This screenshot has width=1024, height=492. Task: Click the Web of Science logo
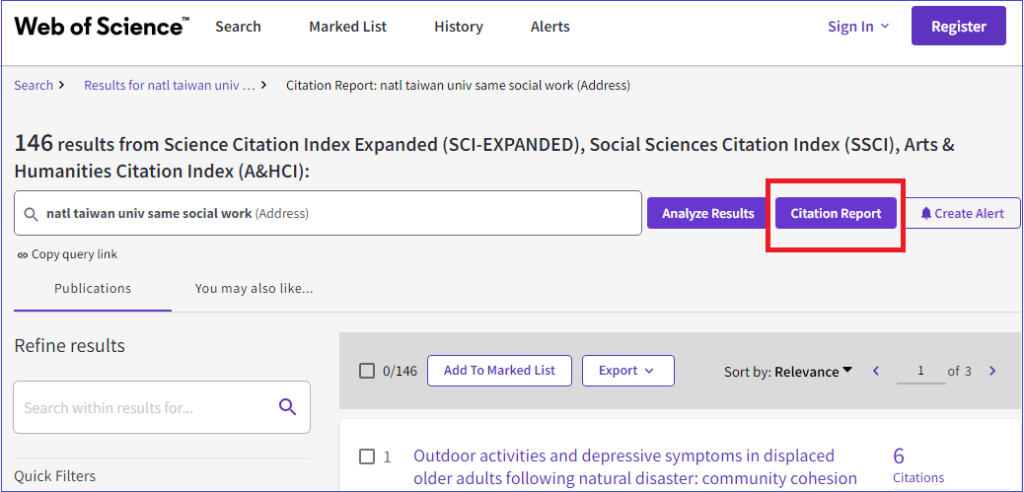tap(102, 26)
